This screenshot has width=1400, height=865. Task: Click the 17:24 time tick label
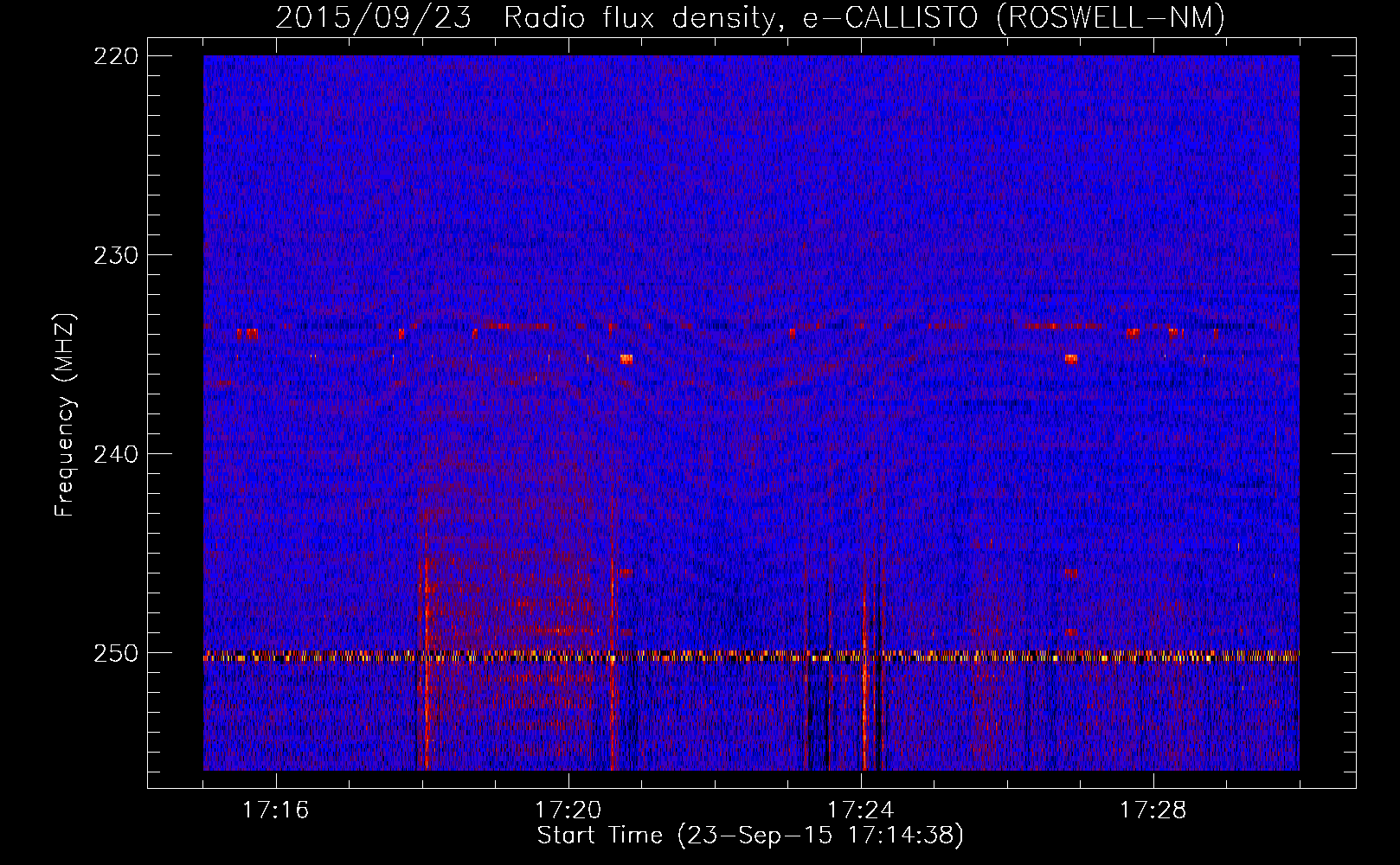click(x=860, y=810)
